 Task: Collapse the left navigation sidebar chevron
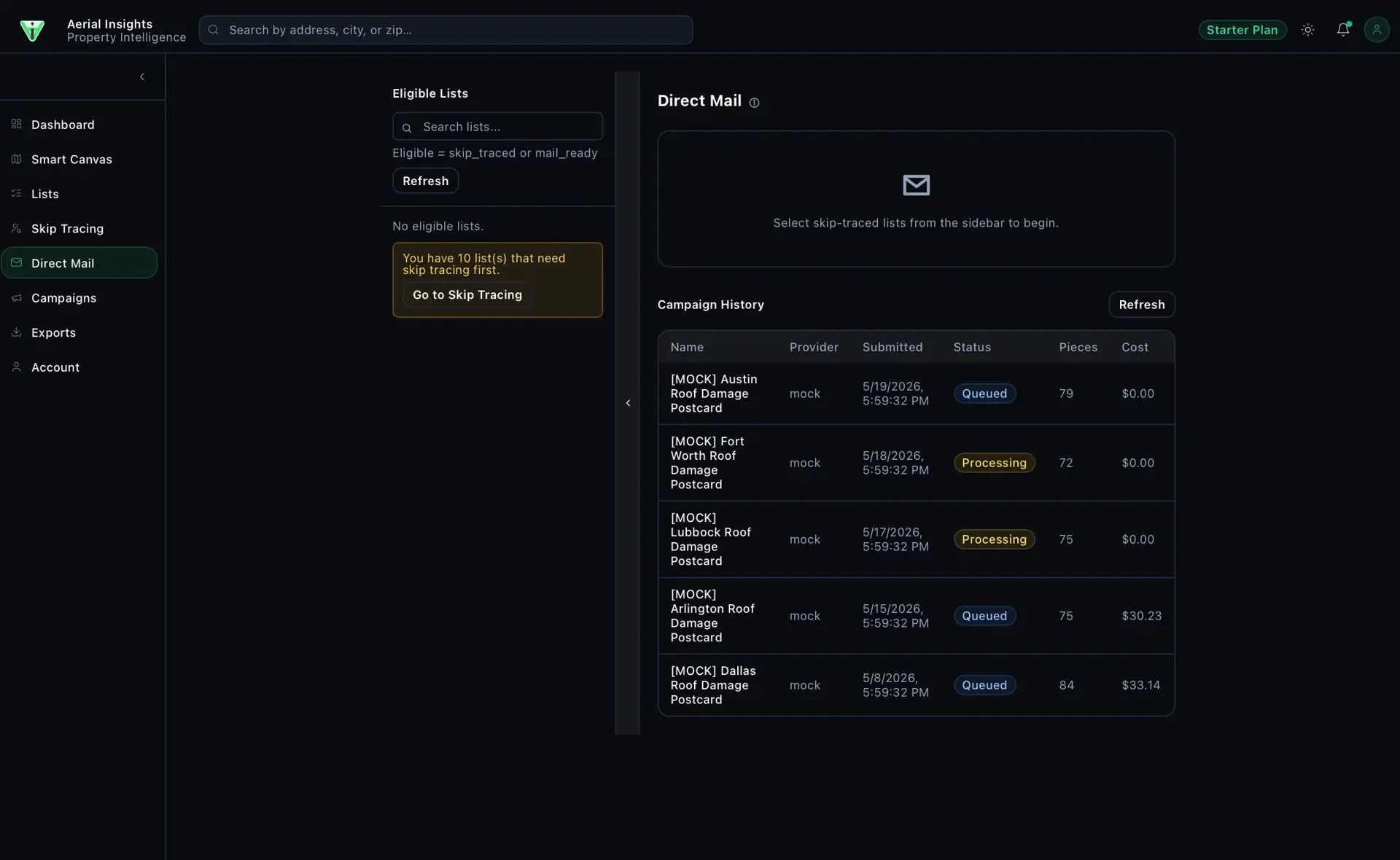pos(142,77)
